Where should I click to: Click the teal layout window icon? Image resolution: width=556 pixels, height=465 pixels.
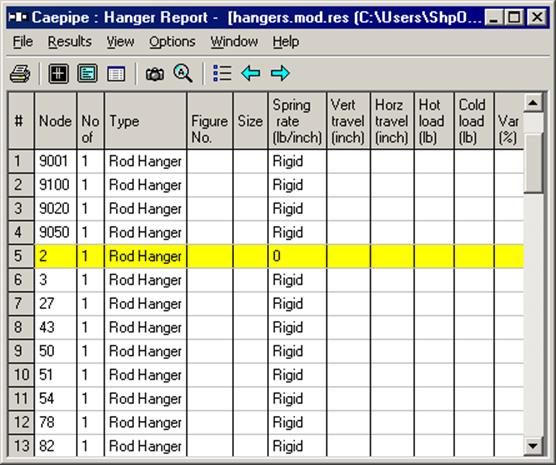coord(87,73)
